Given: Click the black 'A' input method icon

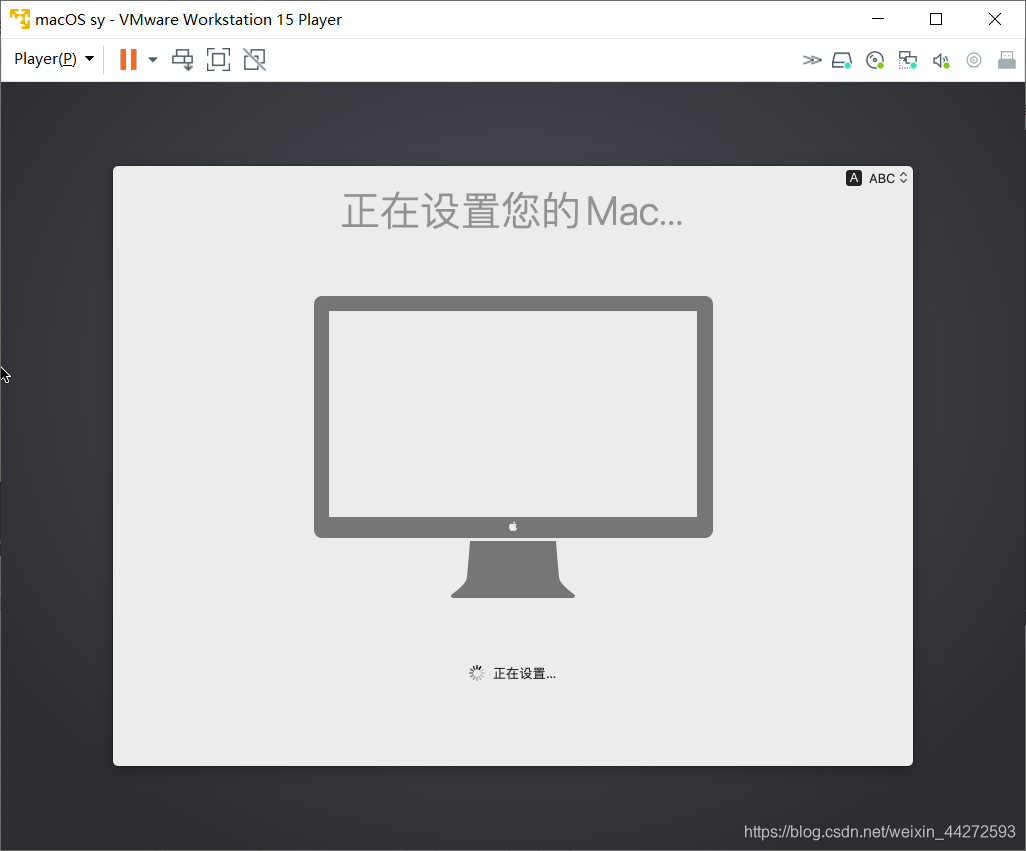Looking at the screenshot, I should point(853,178).
